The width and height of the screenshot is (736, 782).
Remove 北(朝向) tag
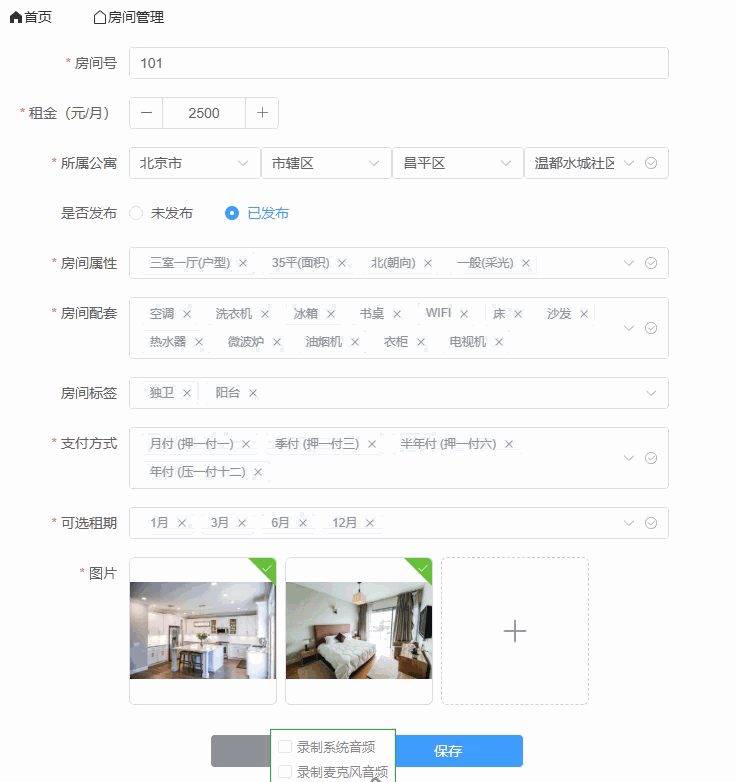pyautogui.click(x=428, y=263)
